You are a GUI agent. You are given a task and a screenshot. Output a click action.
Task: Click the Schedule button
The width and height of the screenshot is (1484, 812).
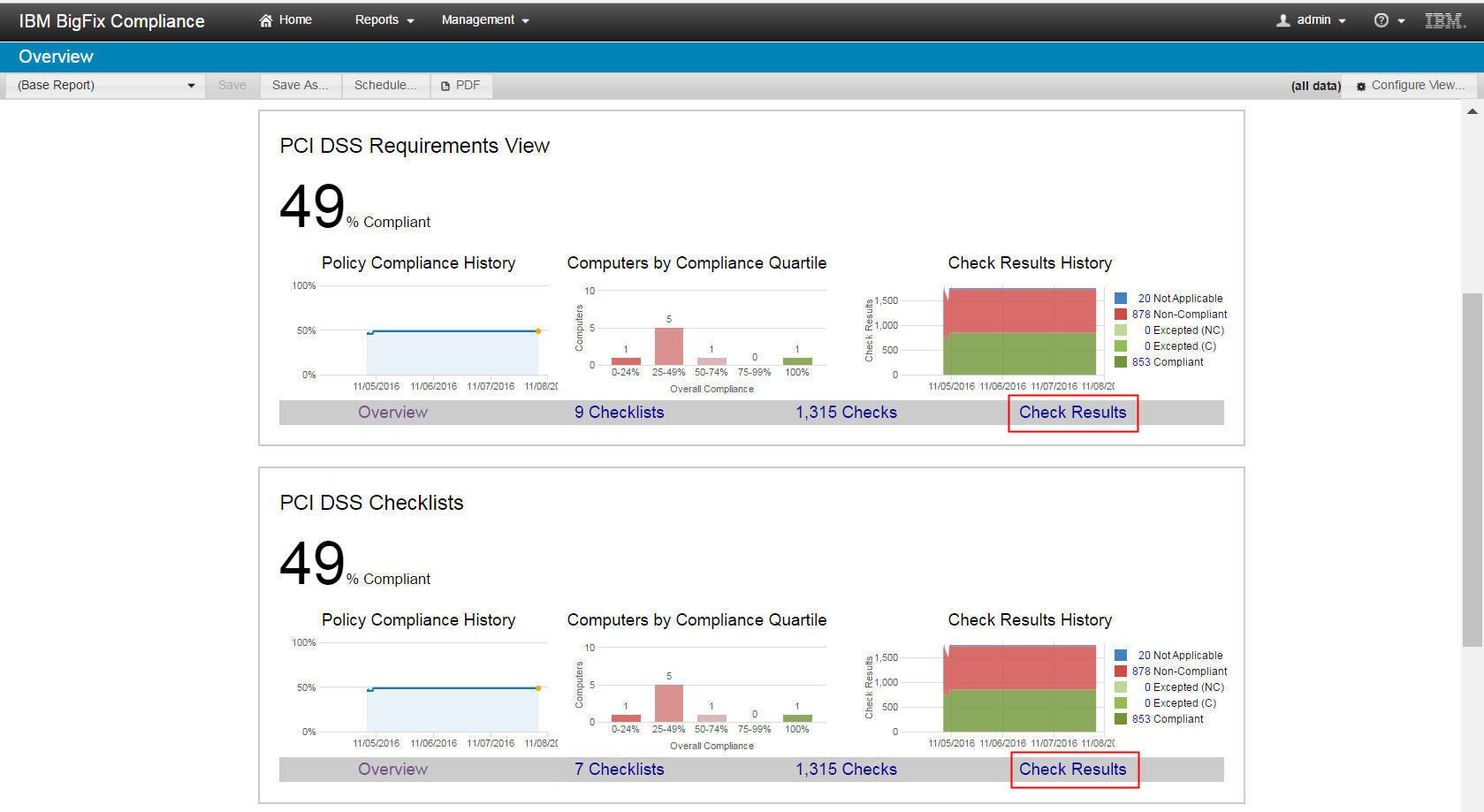384,86
